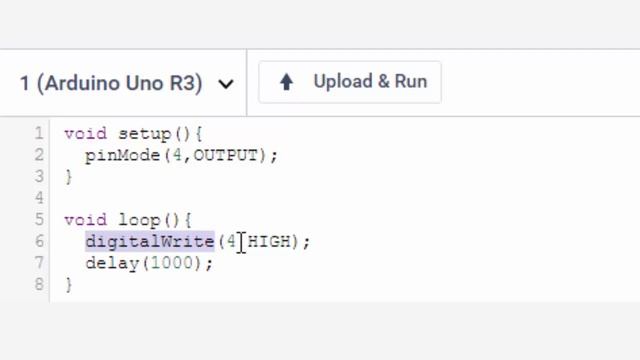This screenshot has height=360, width=640.
Task: Click the delay function name
Action: pyautogui.click(x=112, y=263)
